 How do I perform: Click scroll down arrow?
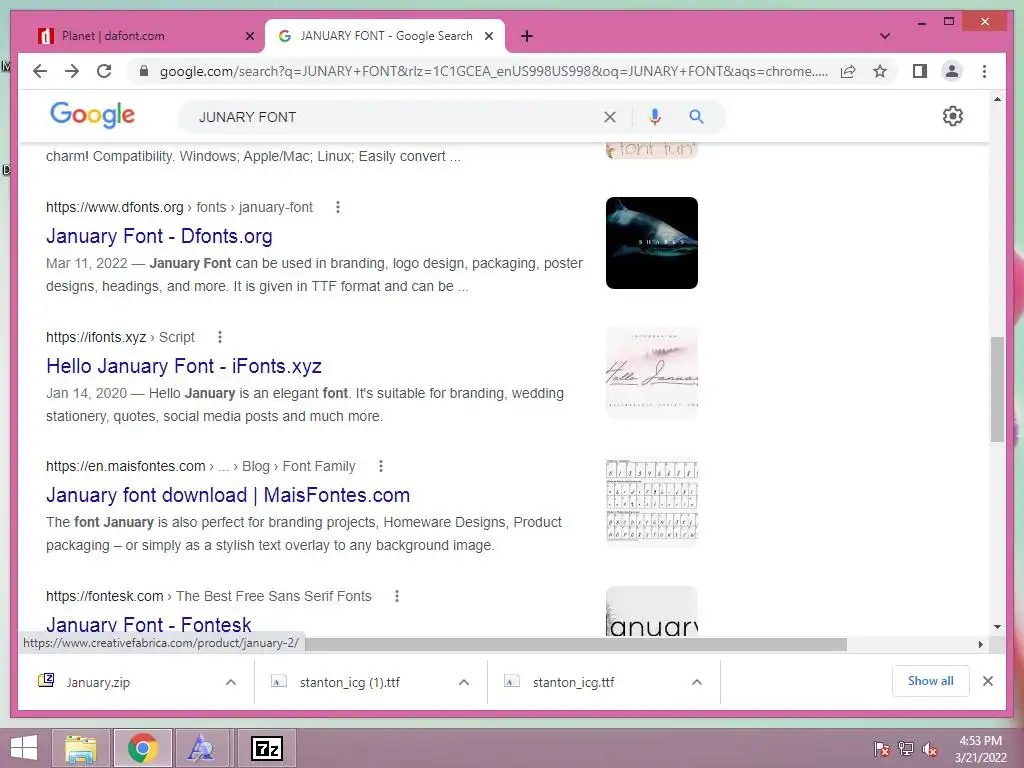coord(997,627)
